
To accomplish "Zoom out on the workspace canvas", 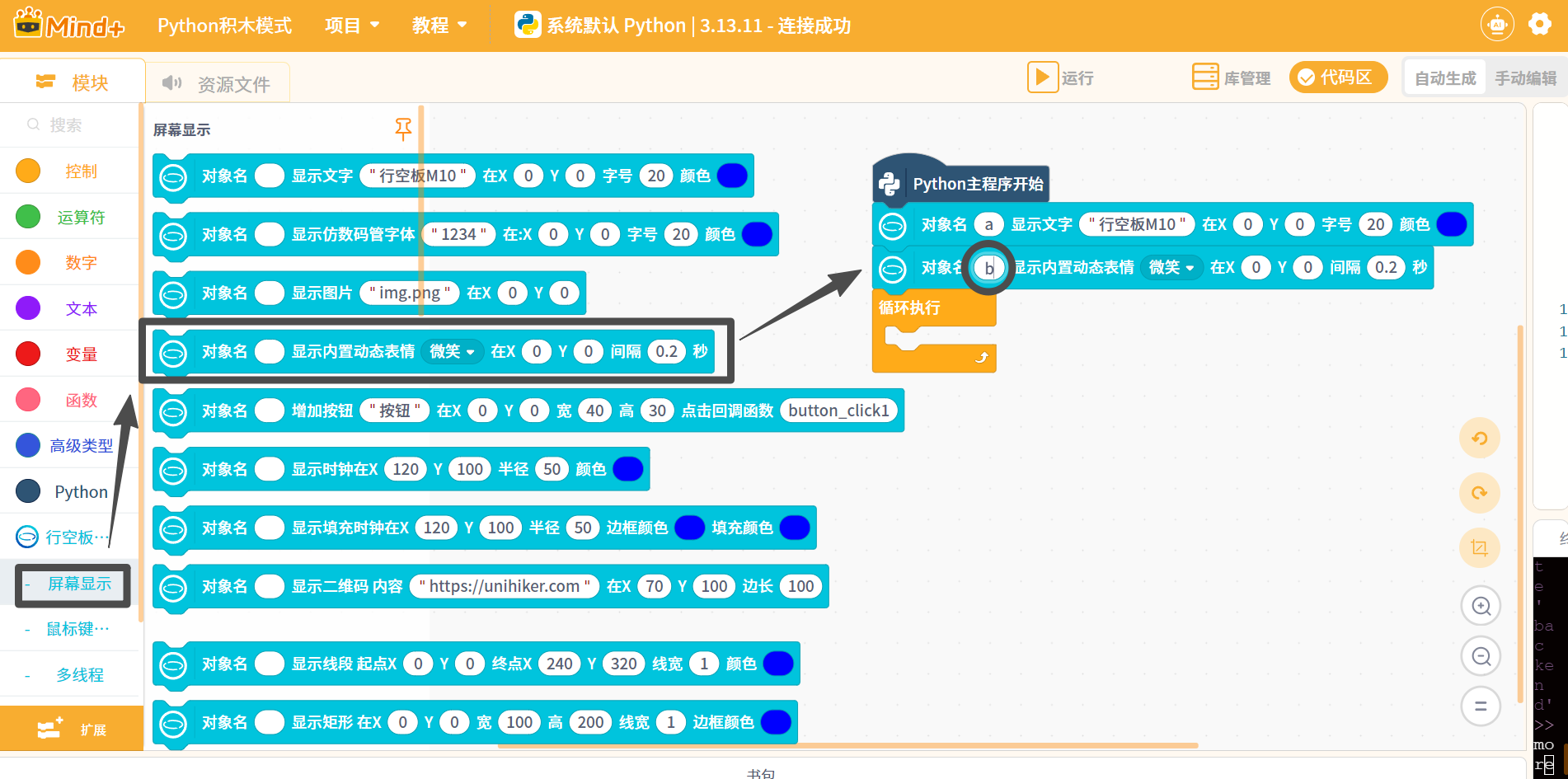I will pos(1481,656).
